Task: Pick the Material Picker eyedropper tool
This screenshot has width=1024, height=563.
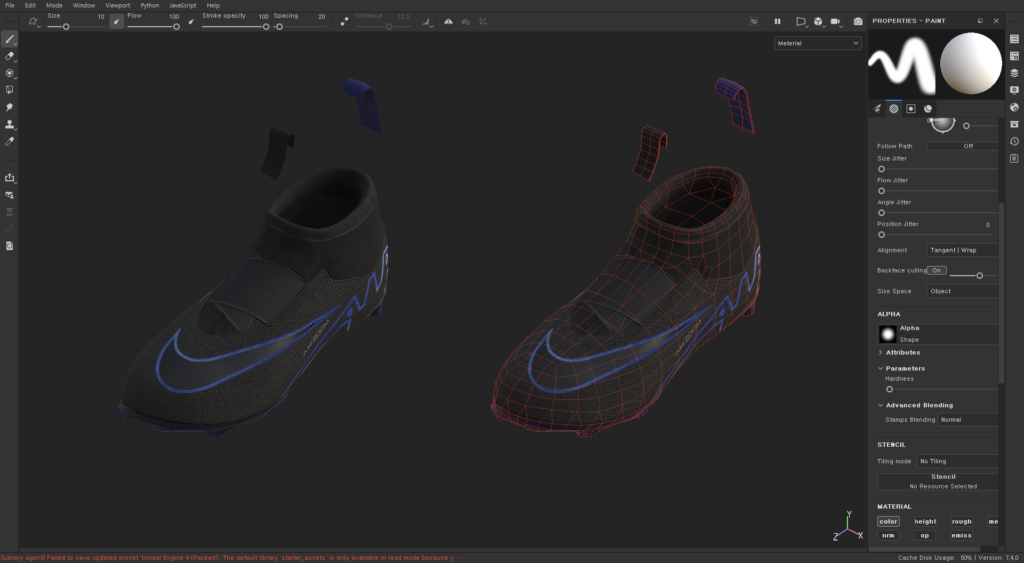Action: tap(10, 141)
